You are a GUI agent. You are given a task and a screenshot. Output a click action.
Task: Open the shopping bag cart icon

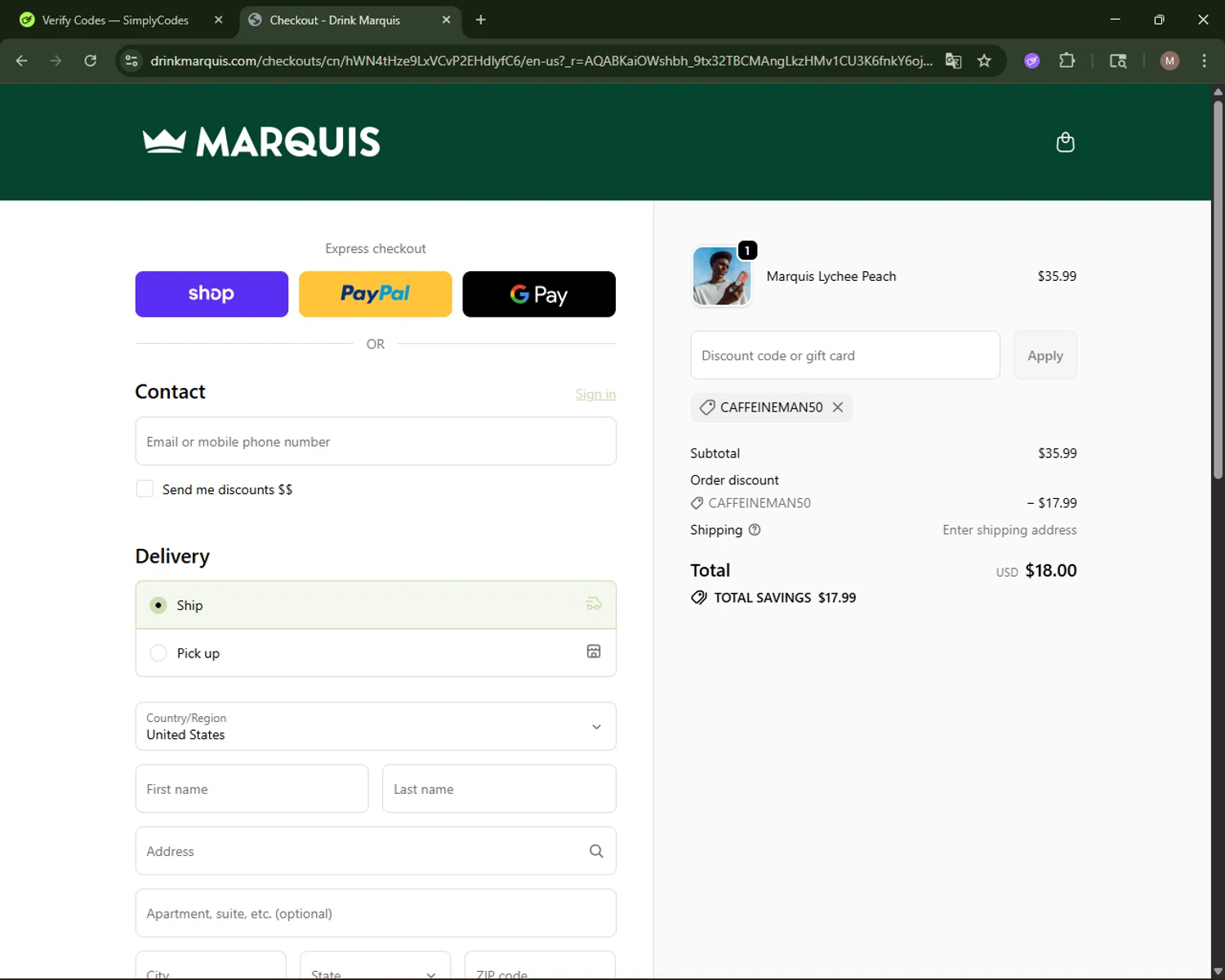(1065, 142)
